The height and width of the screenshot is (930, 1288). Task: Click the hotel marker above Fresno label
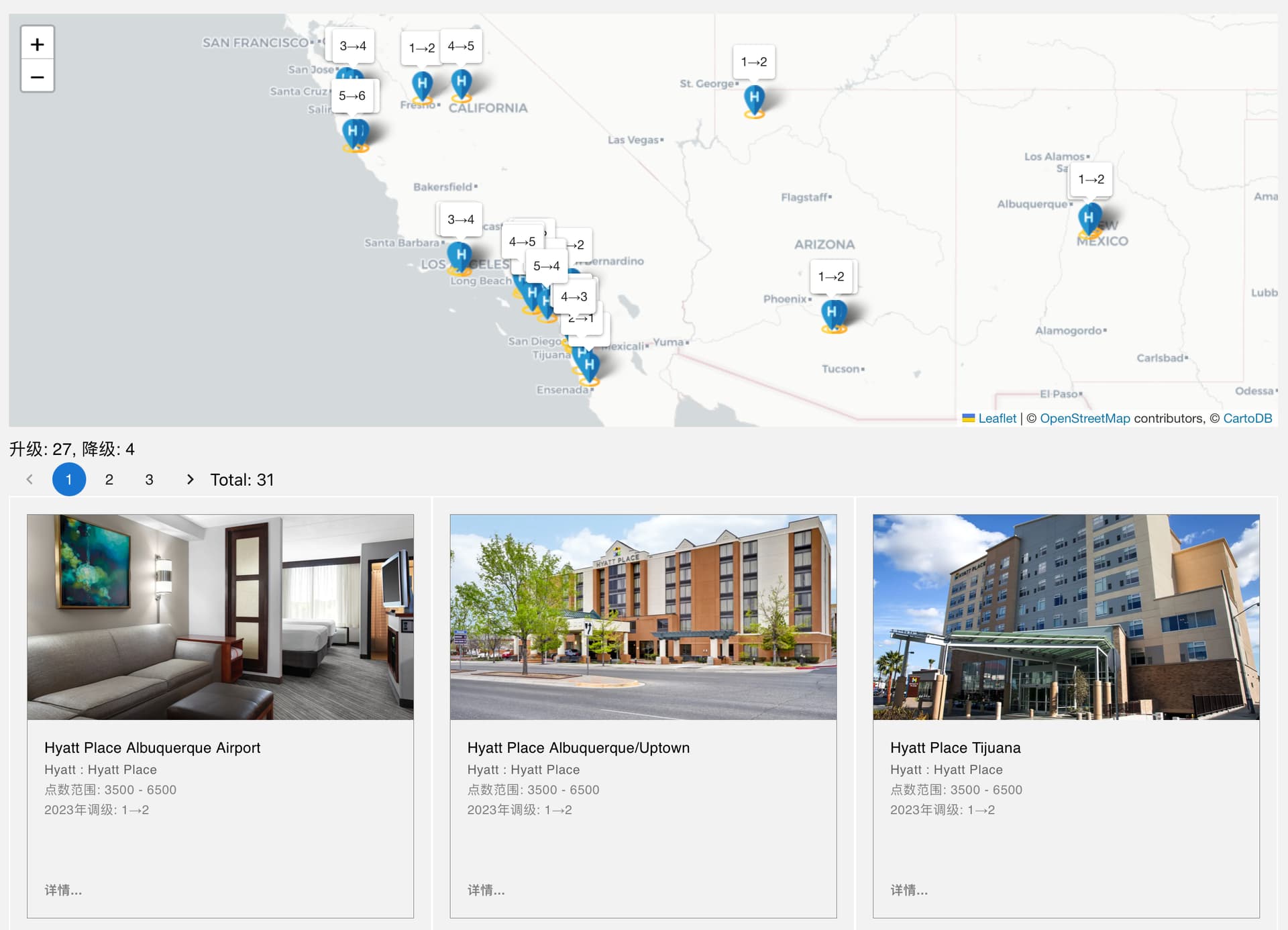(422, 87)
